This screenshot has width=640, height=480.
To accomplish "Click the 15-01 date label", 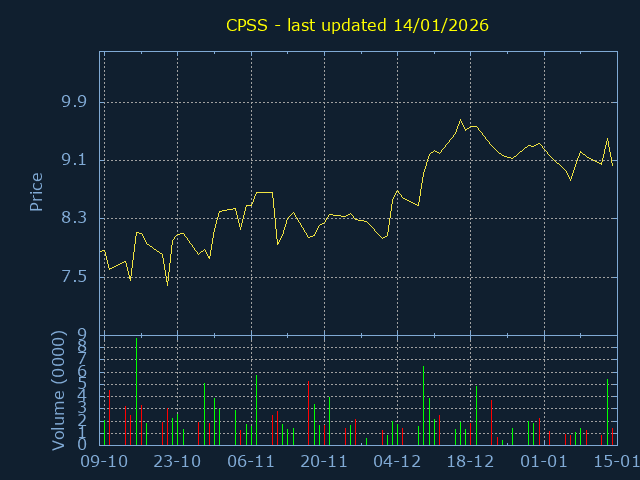I will pyautogui.click(x=616, y=461).
